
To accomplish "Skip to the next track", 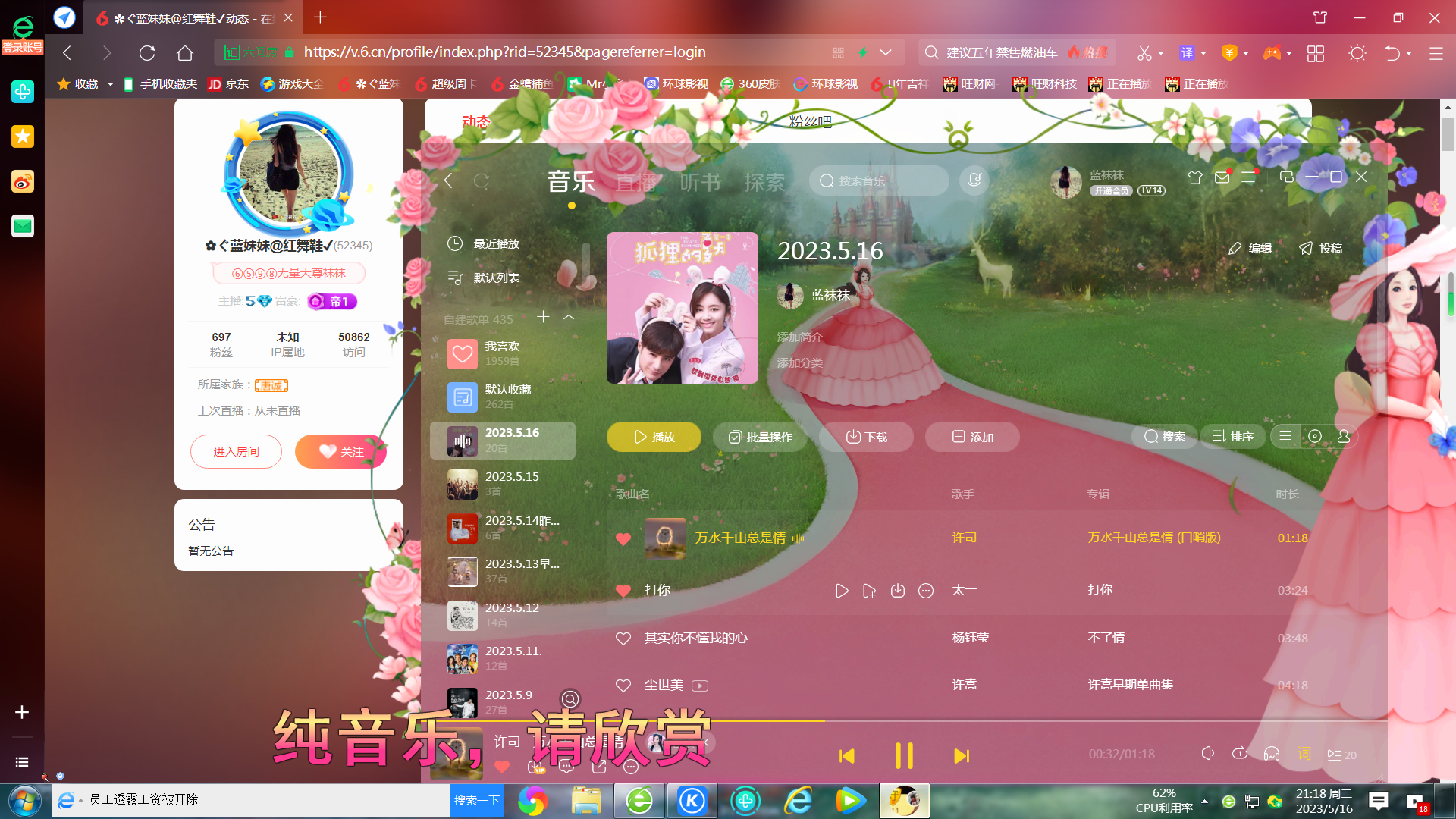I will tap(962, 756).
